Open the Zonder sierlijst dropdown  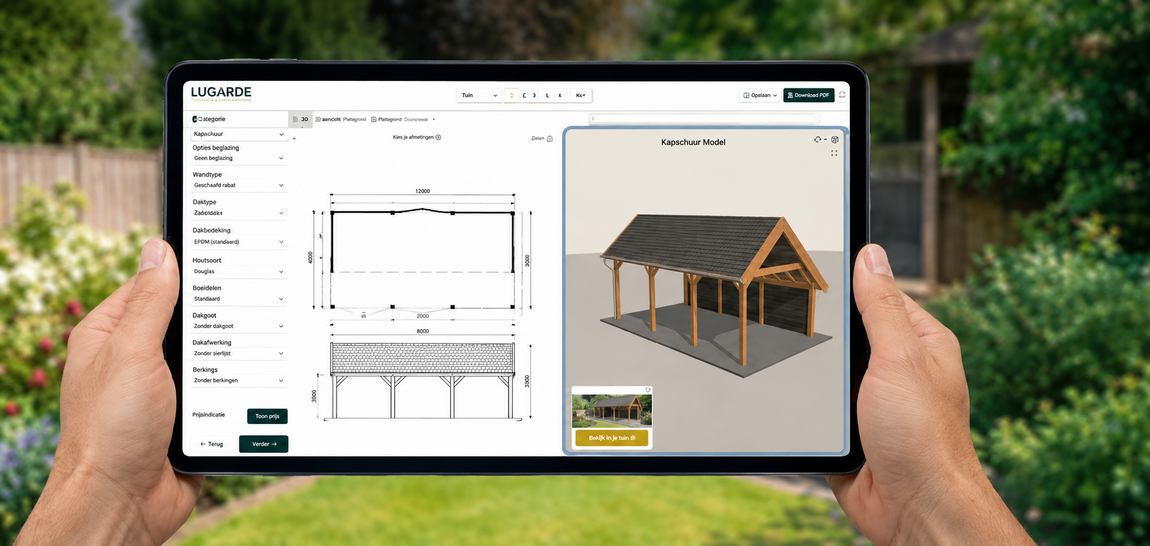coord(238,353)
